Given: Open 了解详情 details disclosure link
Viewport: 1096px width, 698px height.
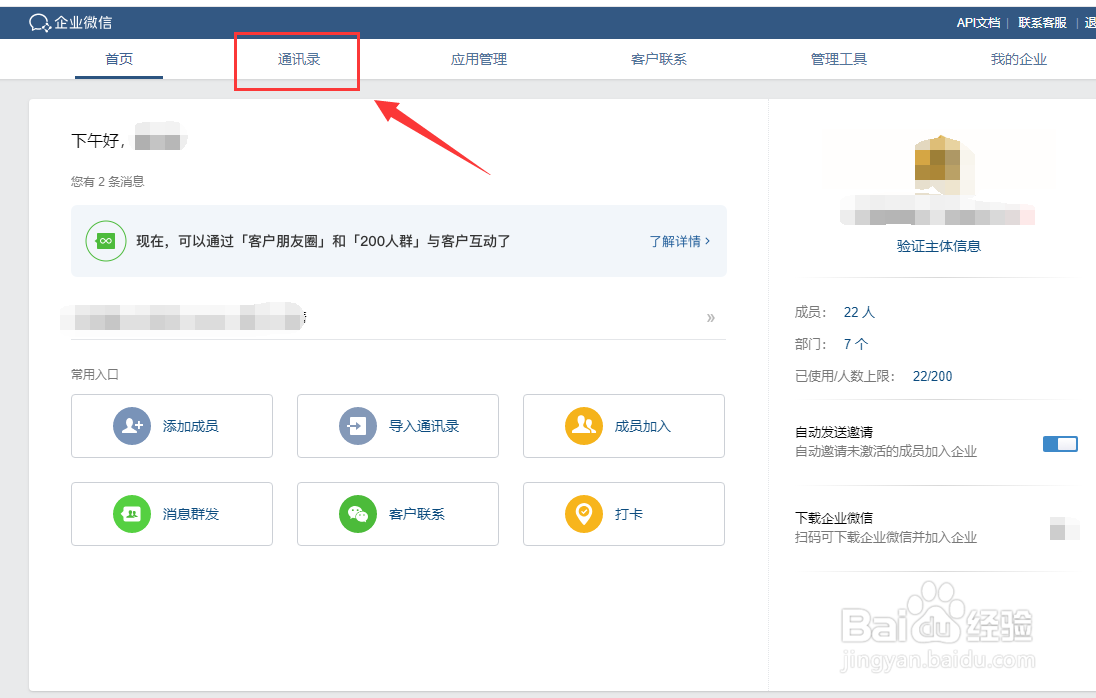Looking at the screenshot, I should click(677, 240).
